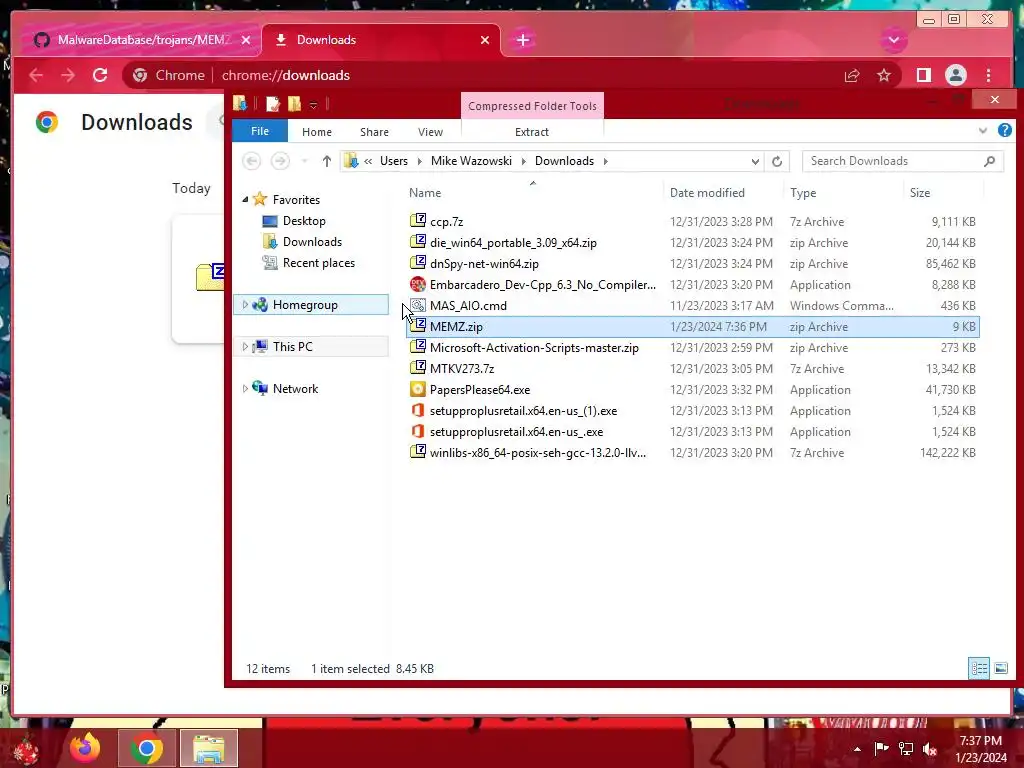Expand the This PC tree node

(245, 347)
